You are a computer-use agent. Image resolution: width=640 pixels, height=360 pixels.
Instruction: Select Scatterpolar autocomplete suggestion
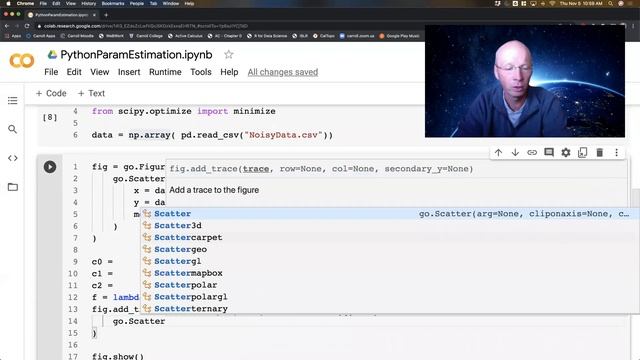pos(390,285)
